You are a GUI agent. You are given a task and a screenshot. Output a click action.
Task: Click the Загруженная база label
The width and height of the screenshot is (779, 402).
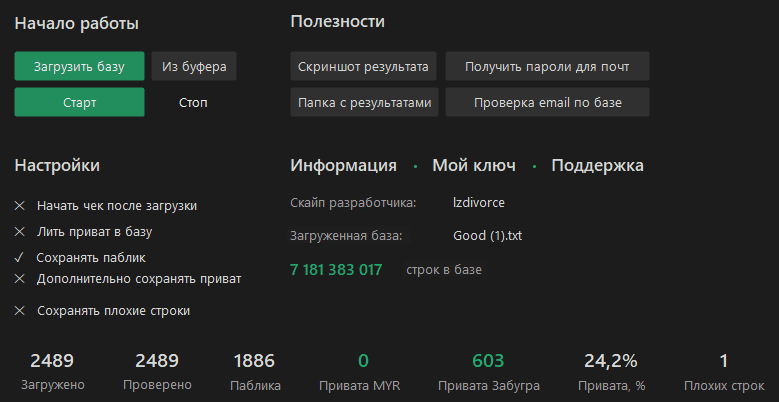[x=346, y=236]
